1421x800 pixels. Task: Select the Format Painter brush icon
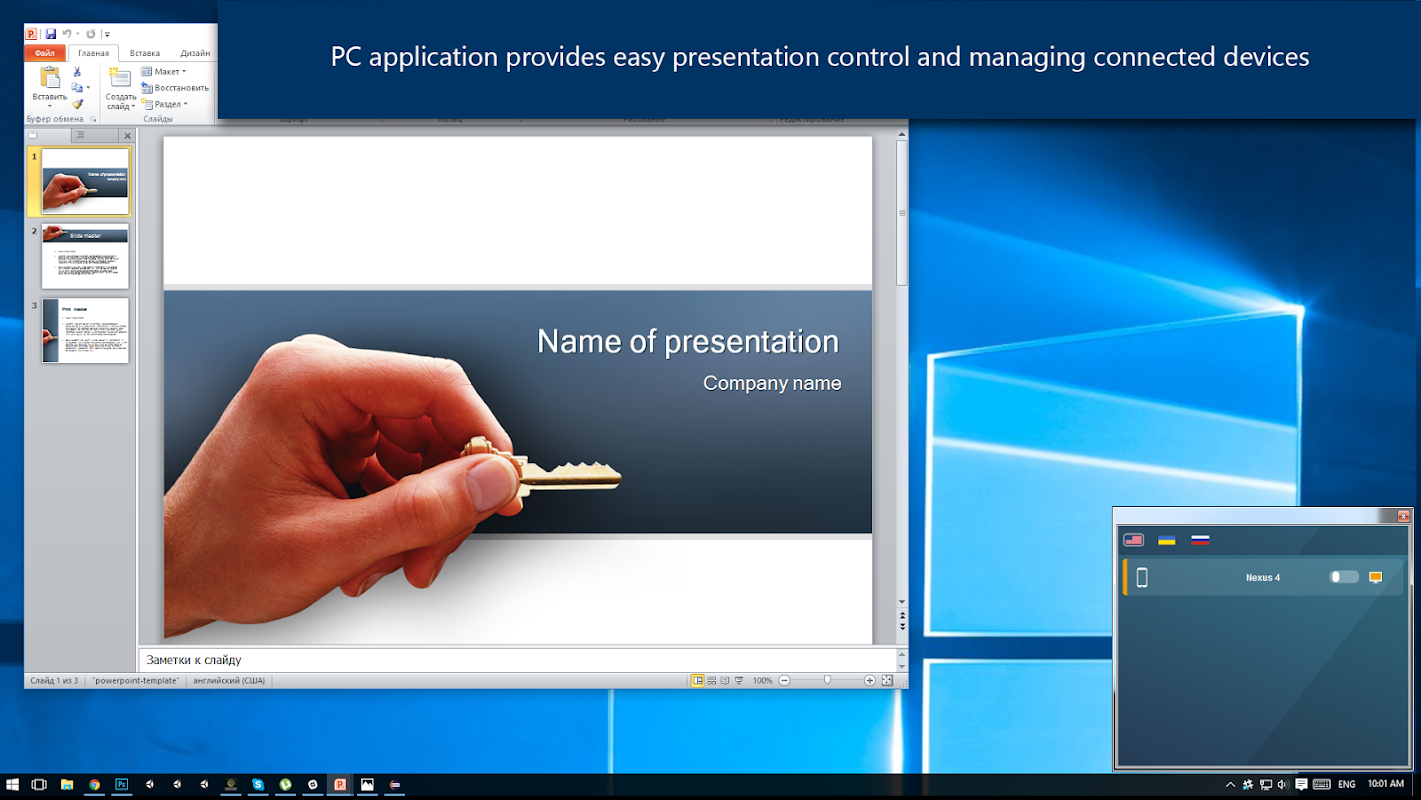(x=77, y=104)
